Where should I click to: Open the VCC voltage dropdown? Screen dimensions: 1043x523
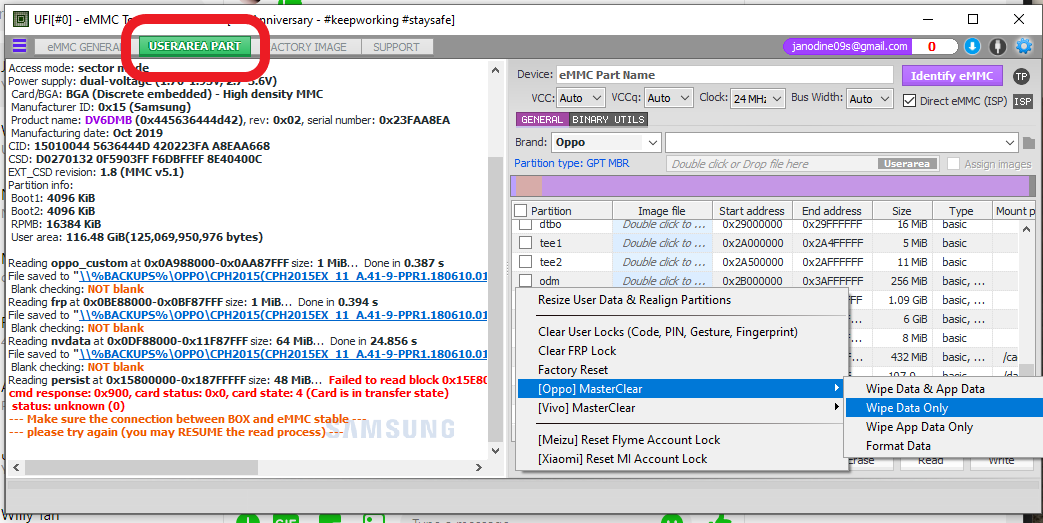point(581,98)
